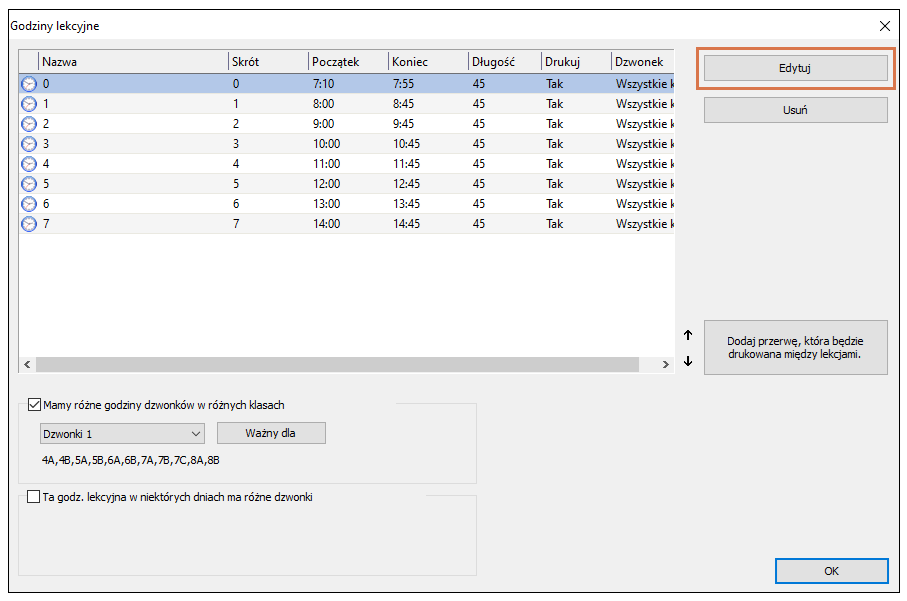Screen dimensions: 907x601
Task: Open the 'Dzwonki 1' dropdown
Action: (122, 434)
